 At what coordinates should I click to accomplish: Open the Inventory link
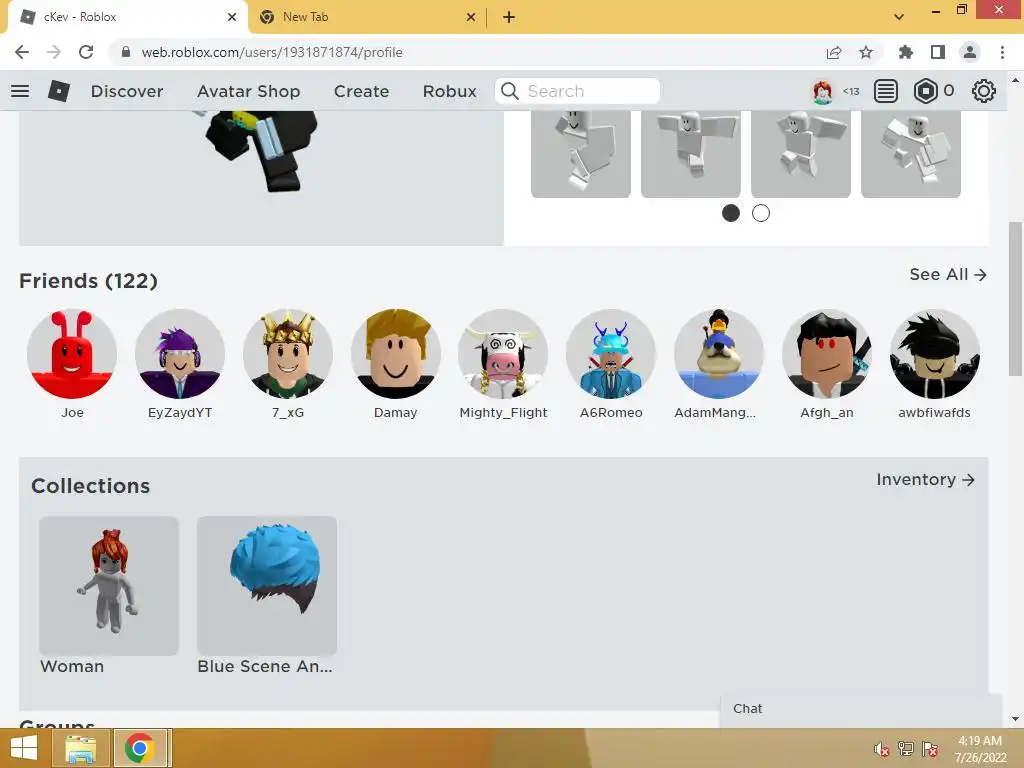(x=925, y=479)
